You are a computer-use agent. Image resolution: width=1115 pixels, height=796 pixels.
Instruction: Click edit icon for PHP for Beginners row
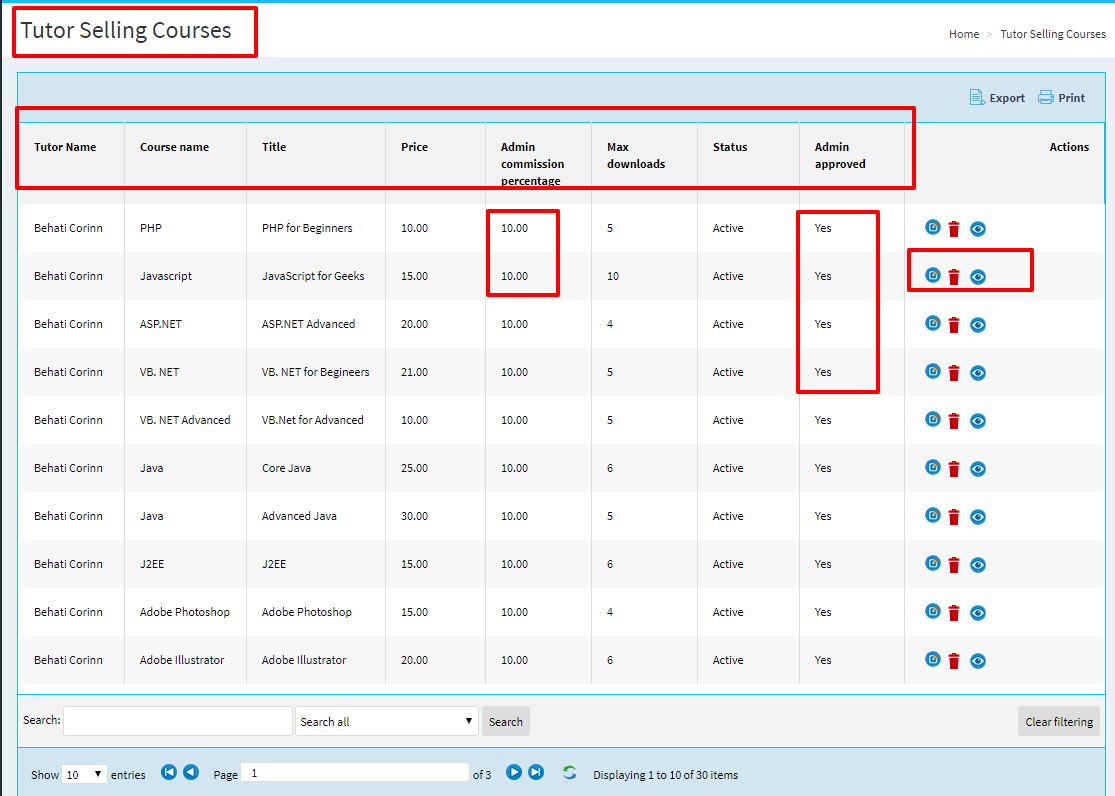click(933, 228)
